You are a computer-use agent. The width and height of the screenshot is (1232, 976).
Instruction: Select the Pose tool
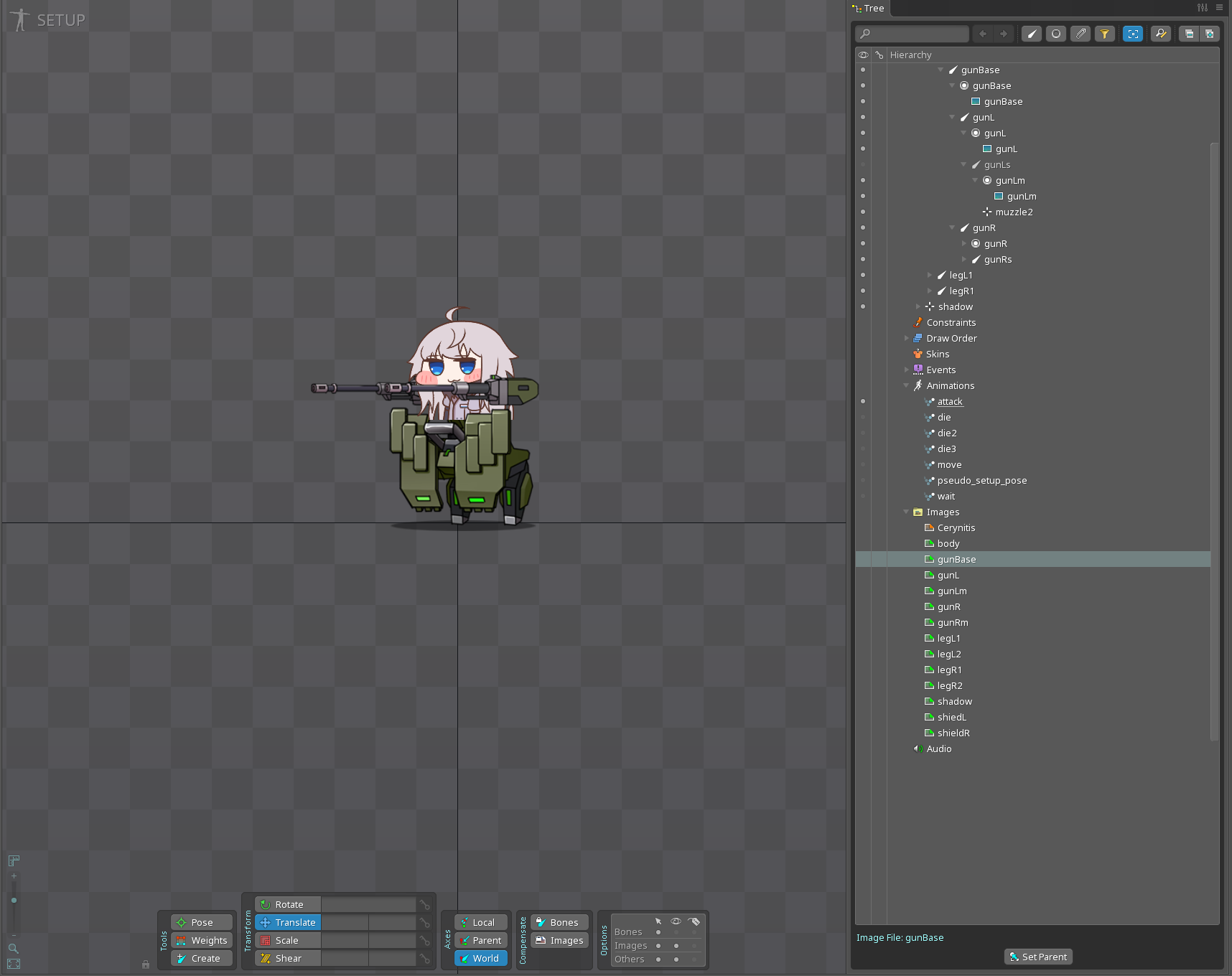coord(202,922)
